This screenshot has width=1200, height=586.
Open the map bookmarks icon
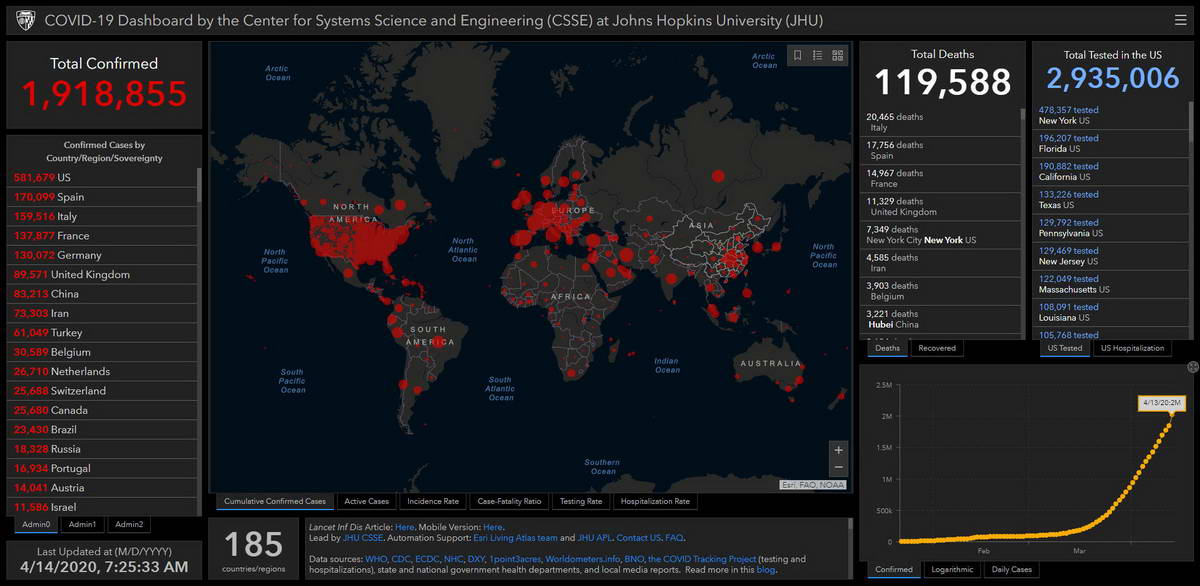pos(797,56)
